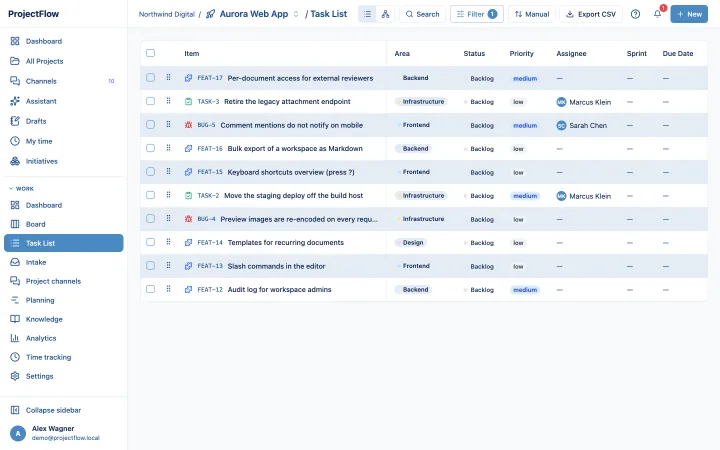Open the Manual sort dropdown

pos(532,14)
